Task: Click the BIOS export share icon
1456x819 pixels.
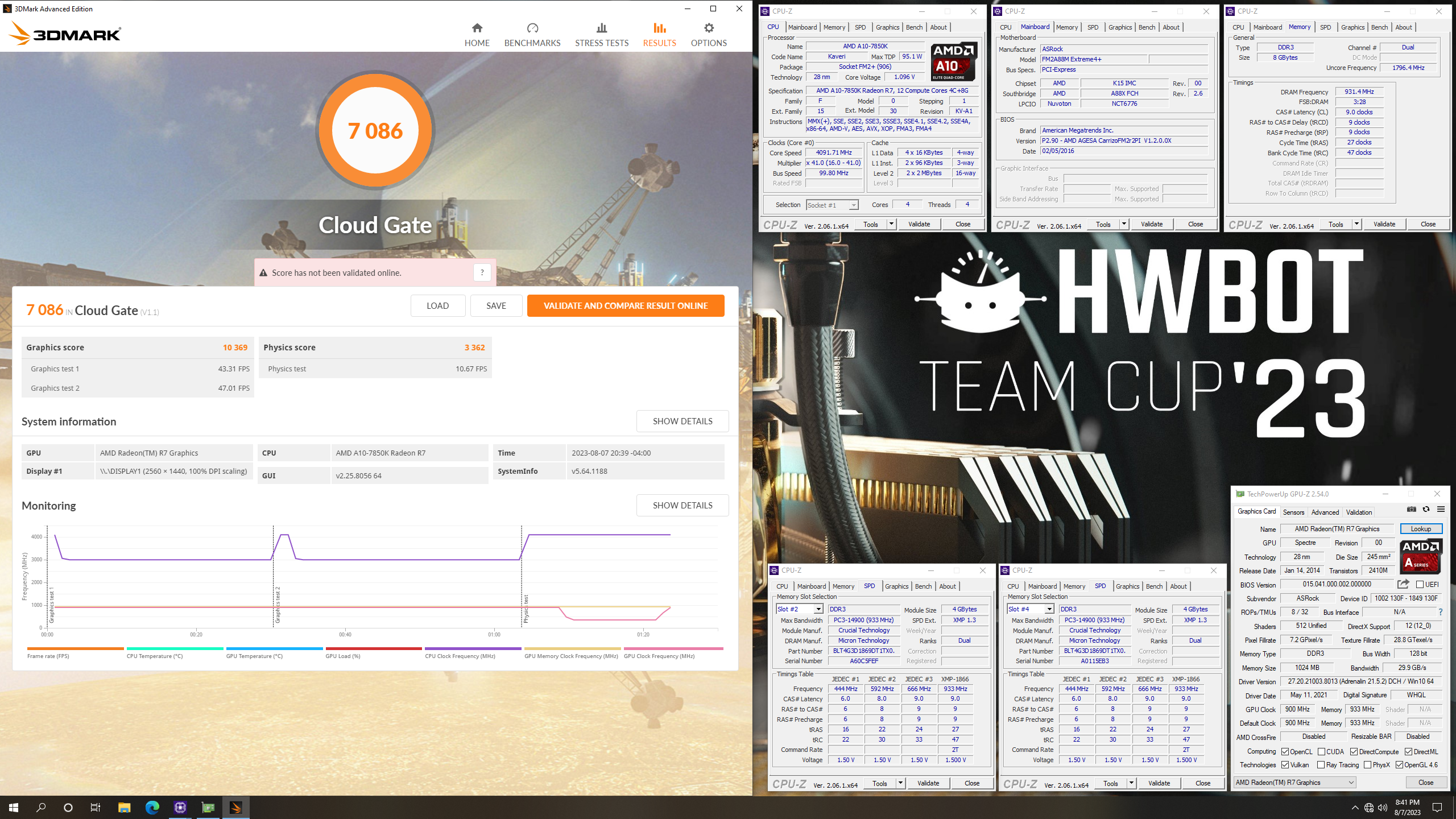Action: tap(1403, 584)
